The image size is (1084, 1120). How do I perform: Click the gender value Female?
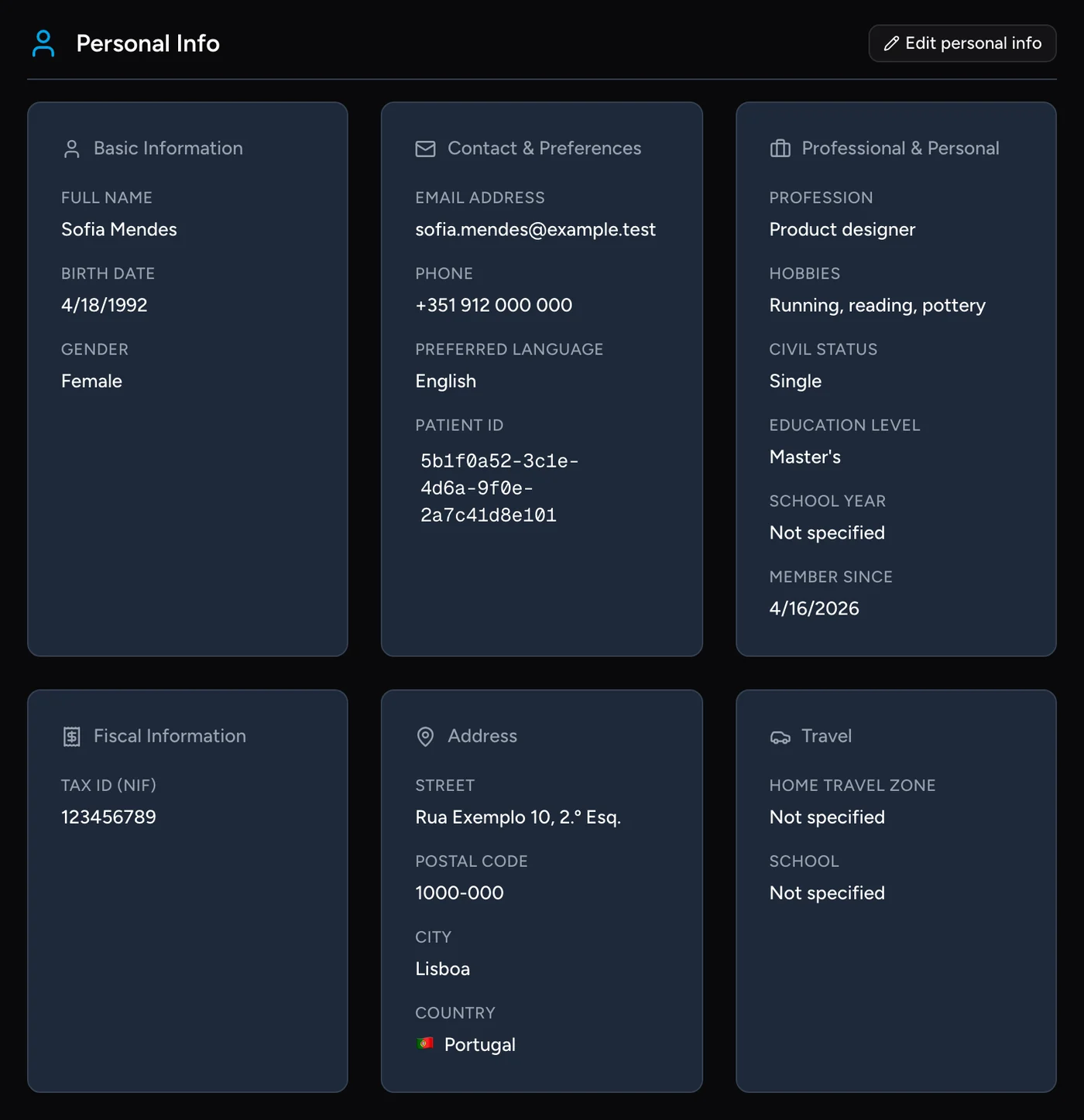click(x=91, y=381)
